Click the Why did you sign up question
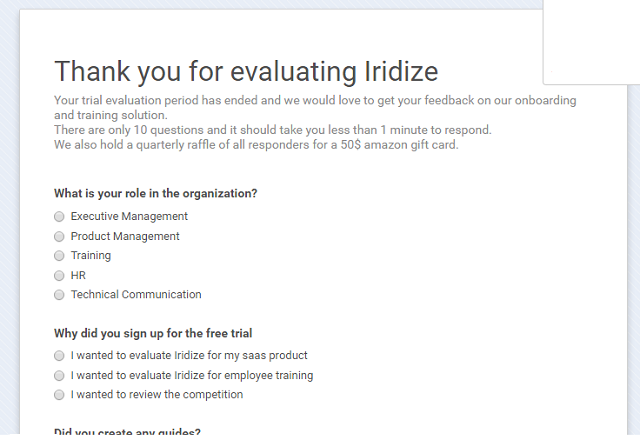The height and width of the screenshot is (440, 640). click(x=153, y=333)
